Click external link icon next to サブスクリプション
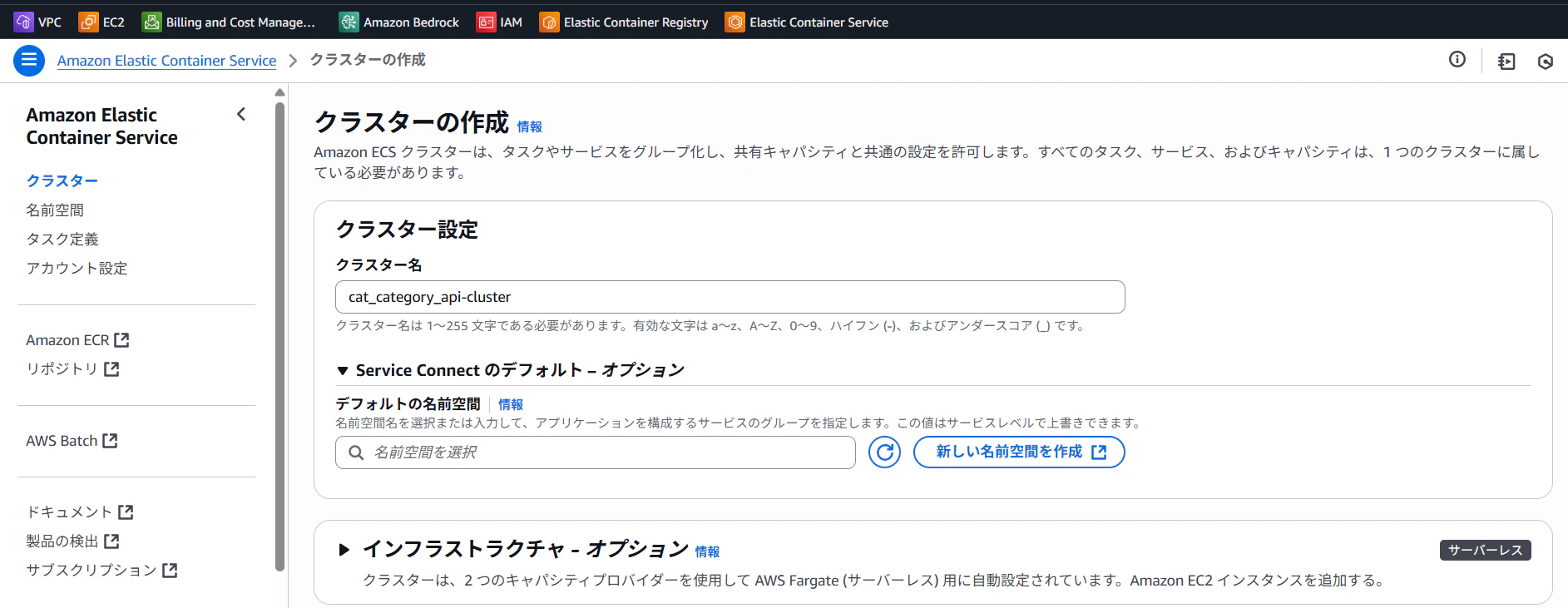 [x=170, y=570]
